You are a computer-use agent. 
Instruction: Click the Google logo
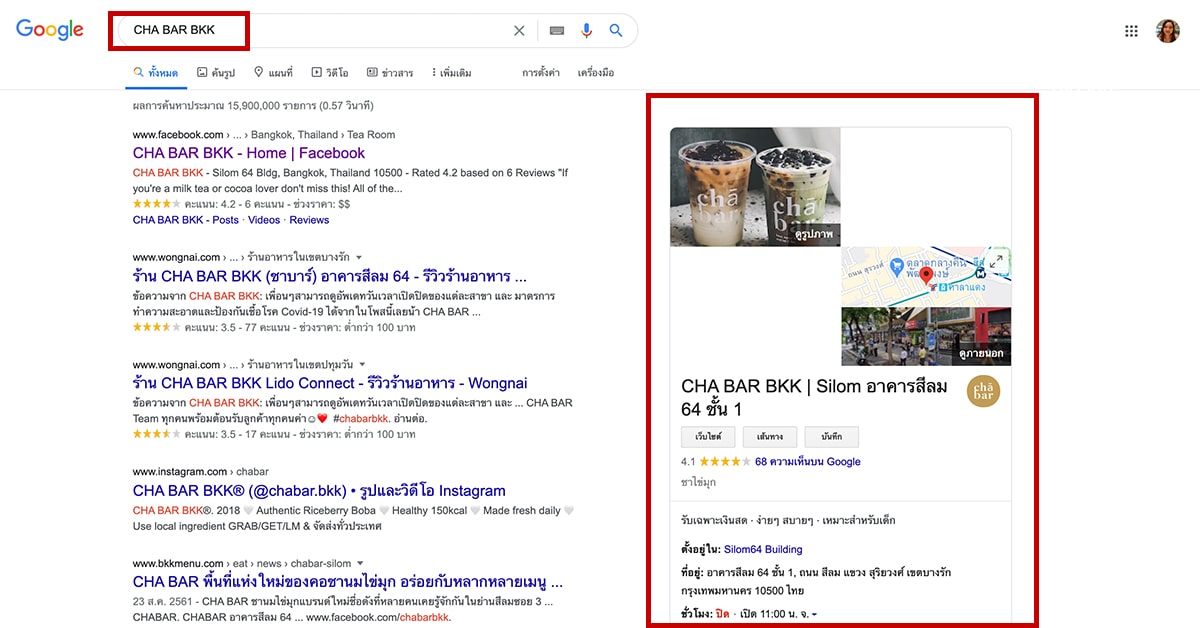pos(50,29)
